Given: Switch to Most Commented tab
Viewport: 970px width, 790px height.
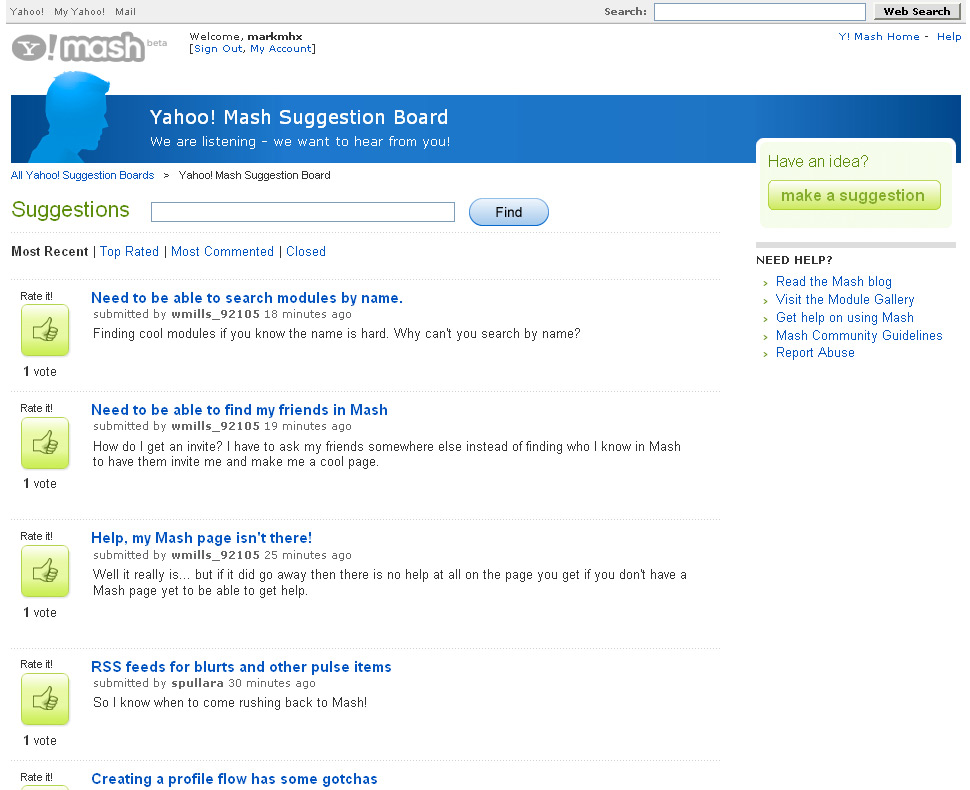Looking at the screenshot, I should point(222,251).
